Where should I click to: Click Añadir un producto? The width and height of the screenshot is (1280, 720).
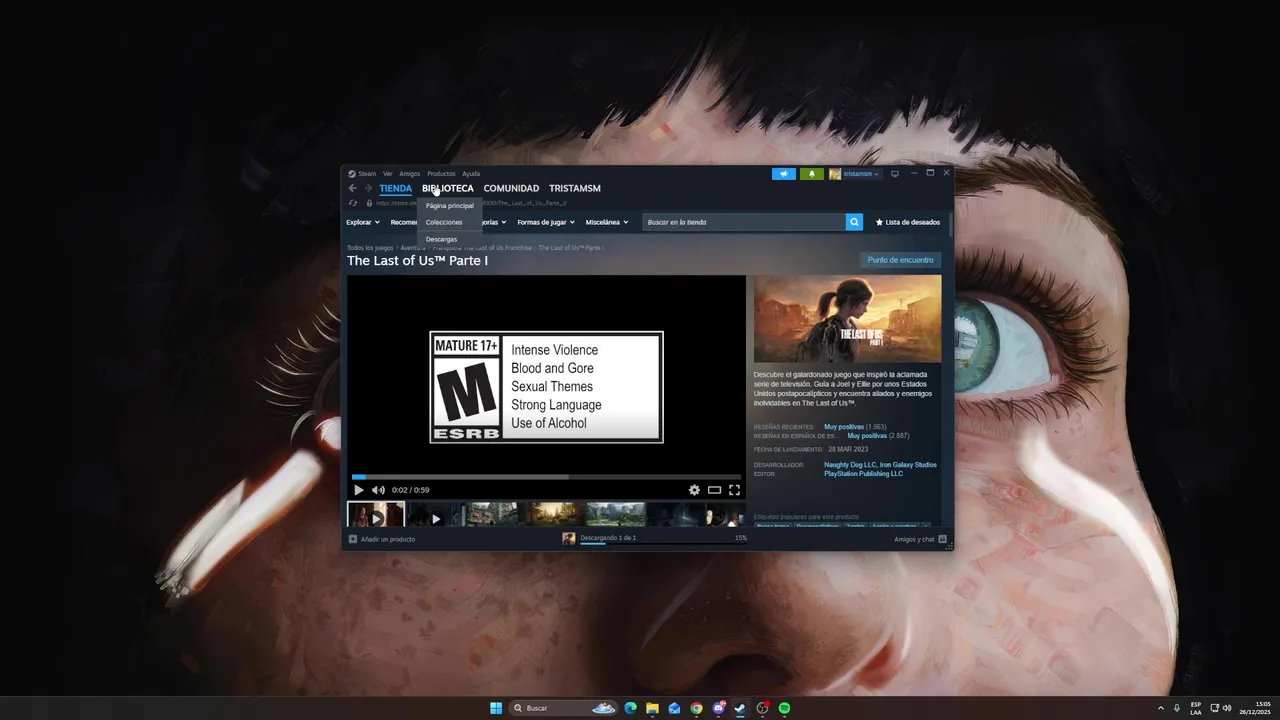pos(388,539)
